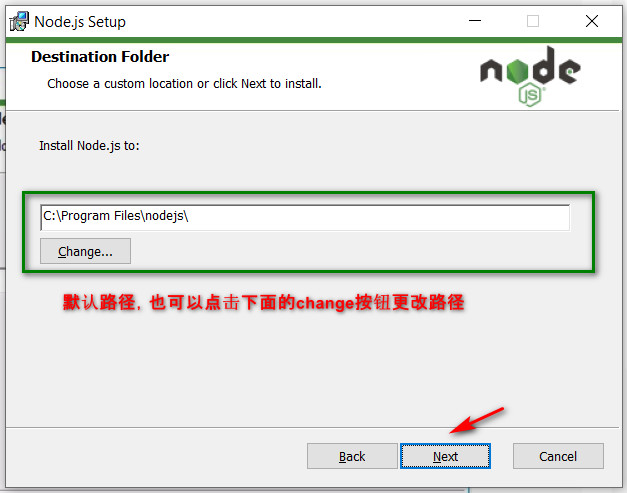Close the Node.js Setup dialog
Screen dimensions: 627x493
(592, 21)
